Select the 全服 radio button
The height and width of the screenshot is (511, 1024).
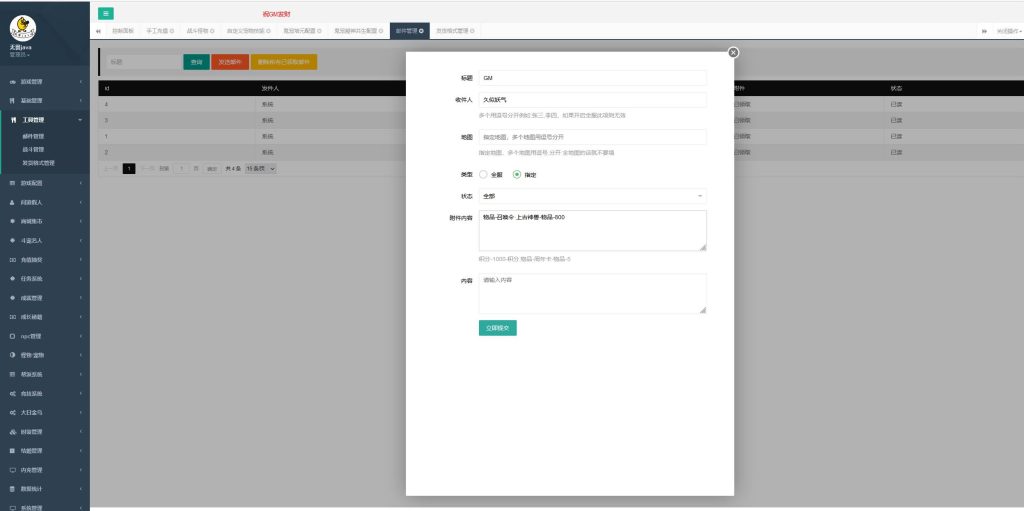click(484, 174)
